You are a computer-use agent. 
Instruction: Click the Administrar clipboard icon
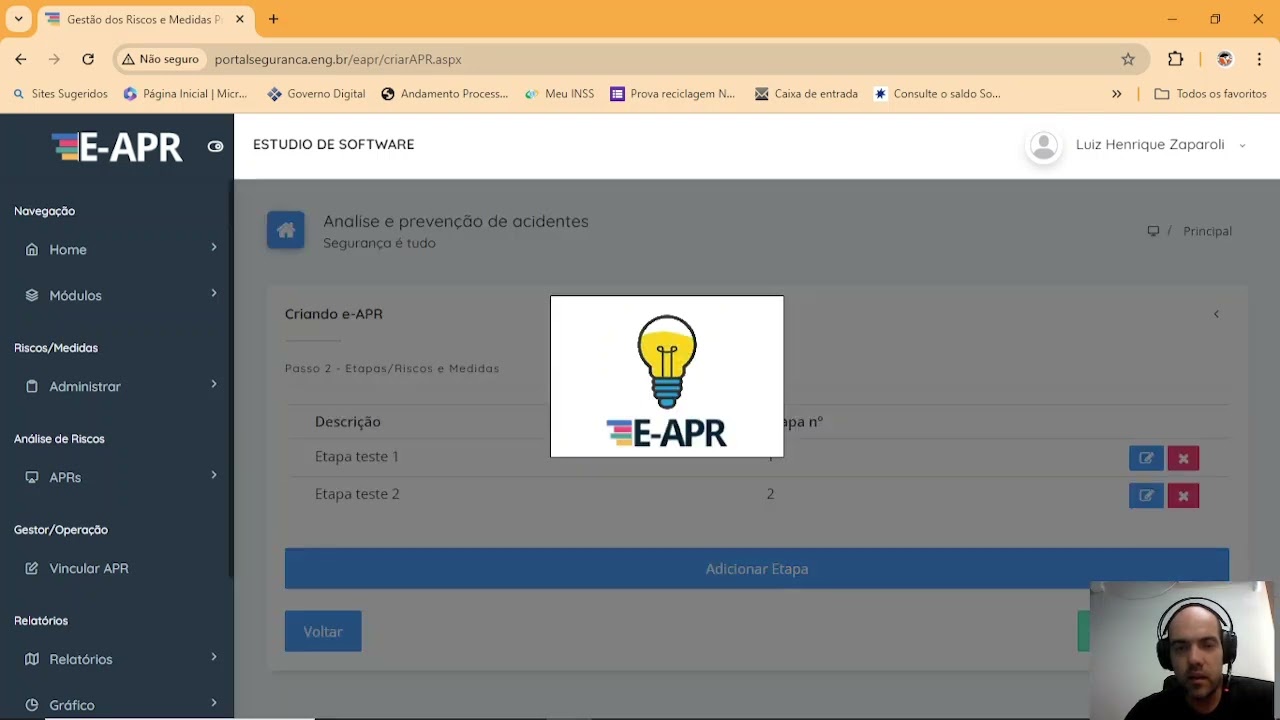(x=32, y=387)
